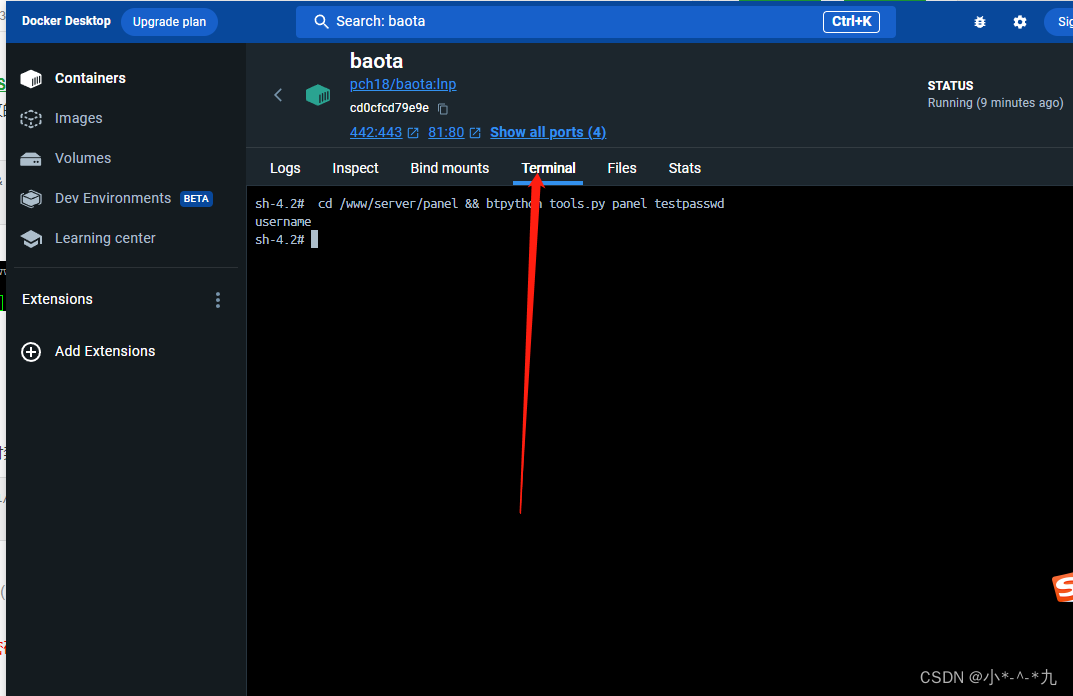This screenshot has height=696, width=1073.
Task: Select Containers in the sidebar
Action: tap(90, 79)
